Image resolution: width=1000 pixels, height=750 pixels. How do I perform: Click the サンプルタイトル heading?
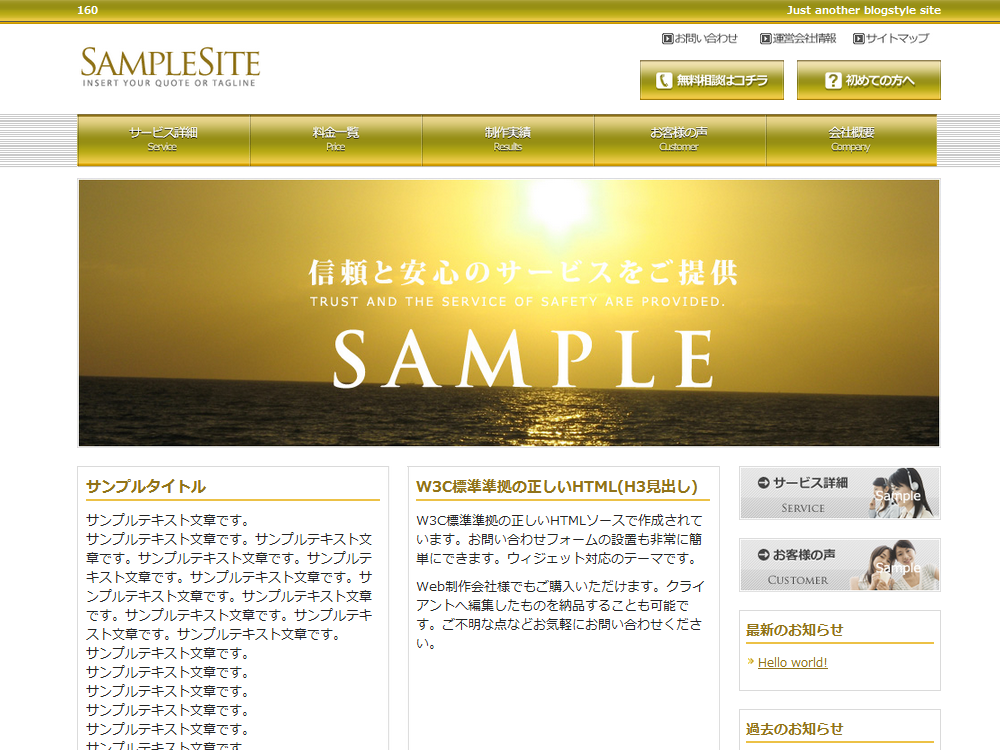coord(146,487)
